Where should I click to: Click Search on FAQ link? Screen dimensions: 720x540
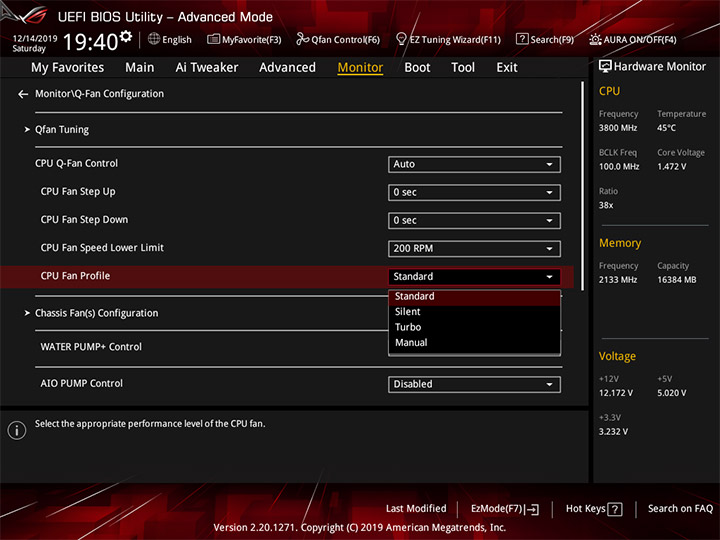pos(680,509)
